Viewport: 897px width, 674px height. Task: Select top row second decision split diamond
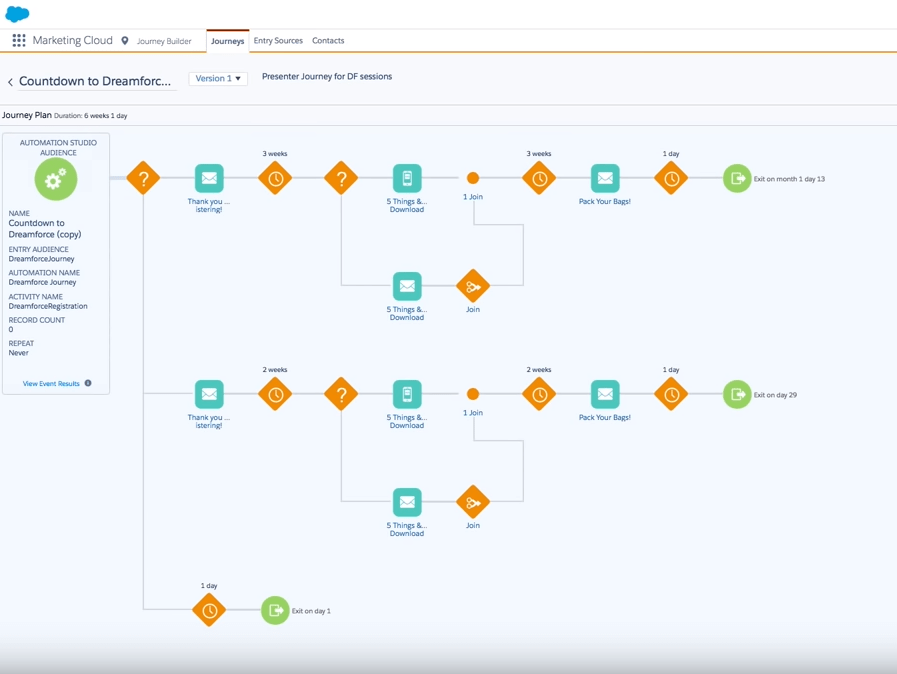(341, 179)
